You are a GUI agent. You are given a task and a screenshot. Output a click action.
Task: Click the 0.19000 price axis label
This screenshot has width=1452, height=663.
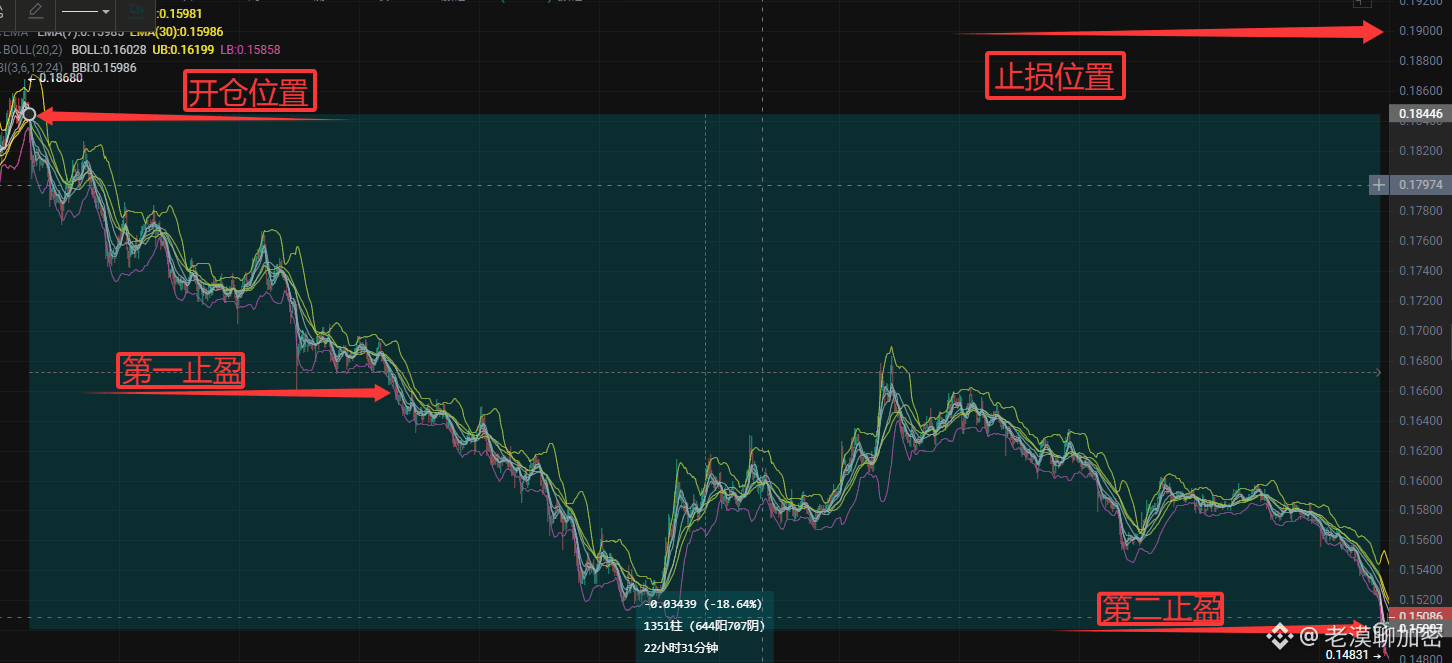(1420, 31)
